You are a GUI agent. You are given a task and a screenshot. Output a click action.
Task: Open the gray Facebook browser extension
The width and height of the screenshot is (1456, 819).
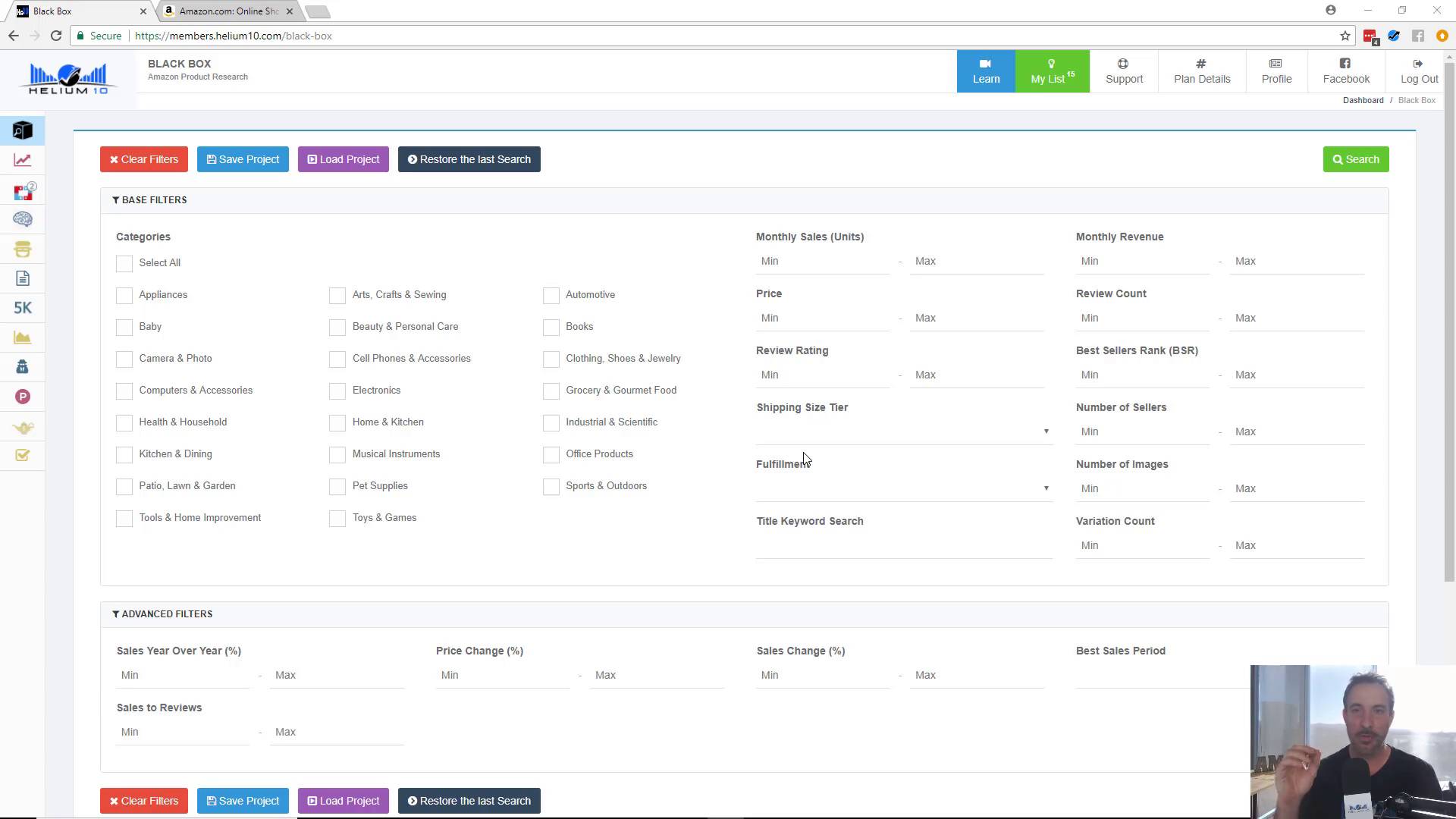[x=1418, y=36]
